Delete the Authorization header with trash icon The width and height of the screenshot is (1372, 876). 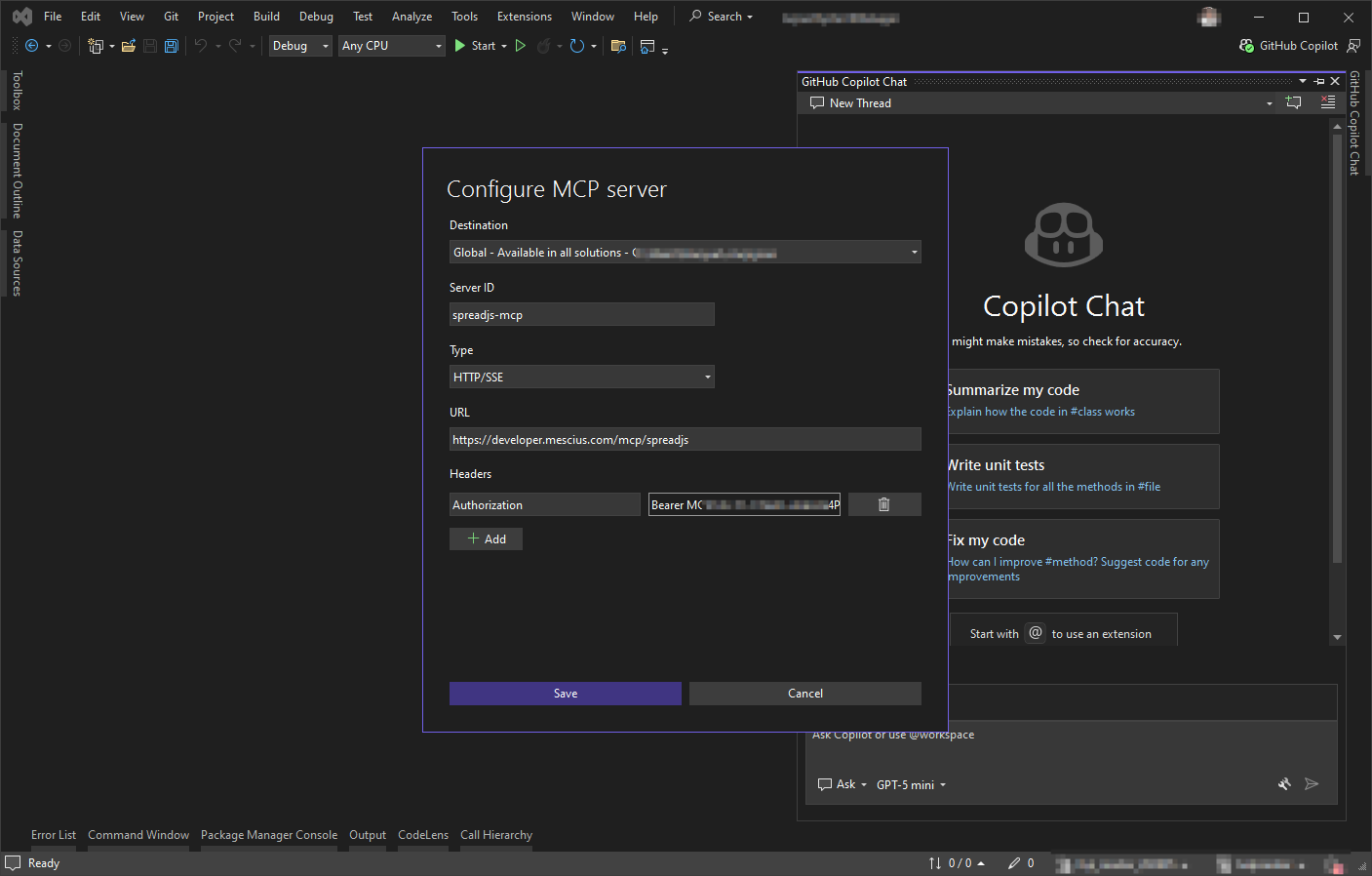884,504
